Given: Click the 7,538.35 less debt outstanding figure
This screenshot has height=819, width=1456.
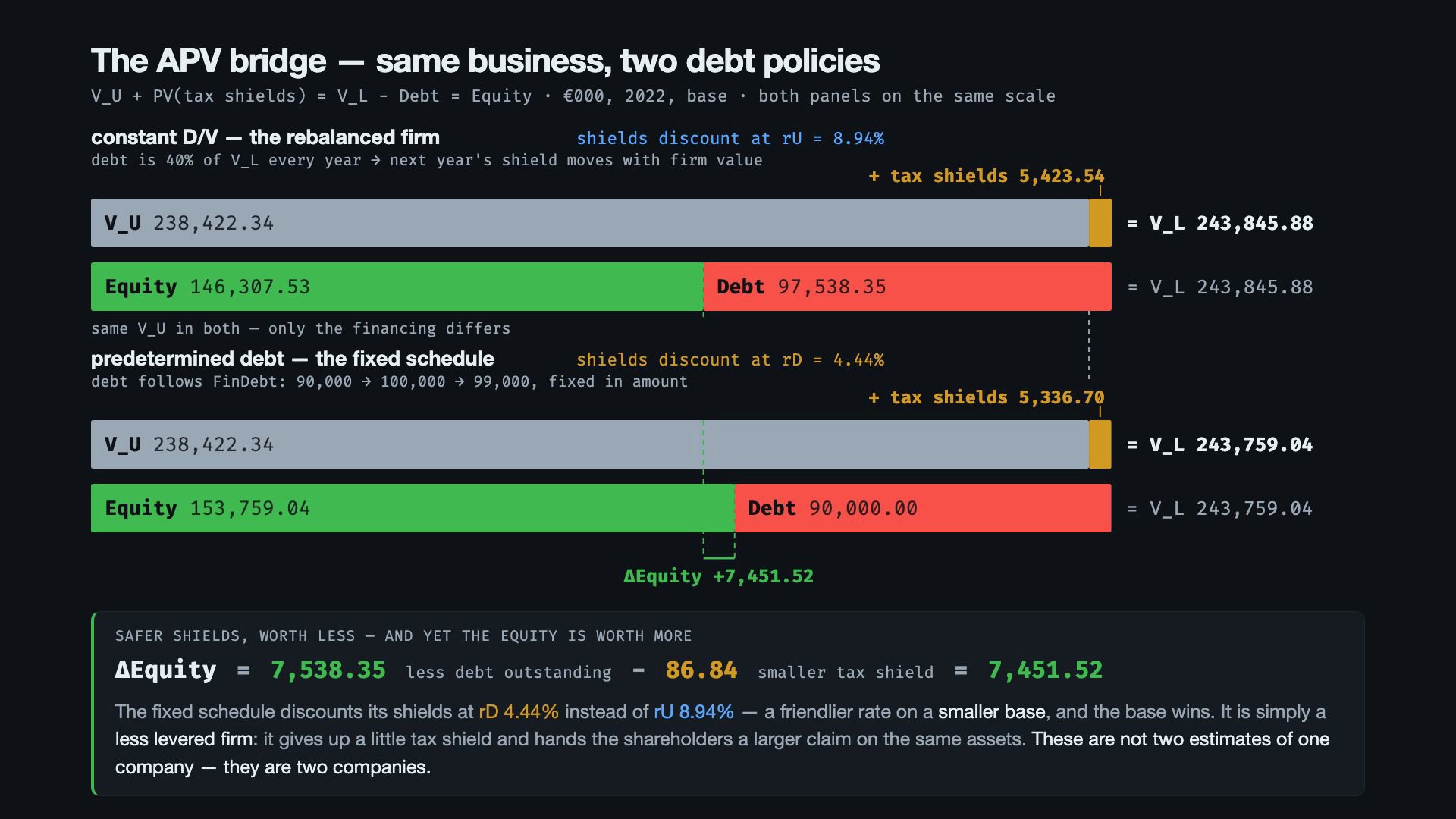Looking at the screenshot, I should tap(328, 670).
